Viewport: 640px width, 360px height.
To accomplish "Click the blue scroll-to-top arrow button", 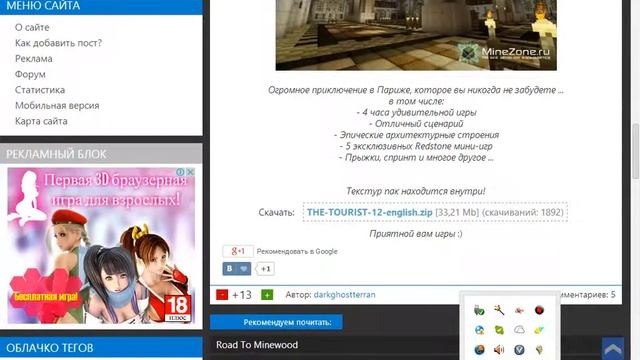I will point(613,348).
